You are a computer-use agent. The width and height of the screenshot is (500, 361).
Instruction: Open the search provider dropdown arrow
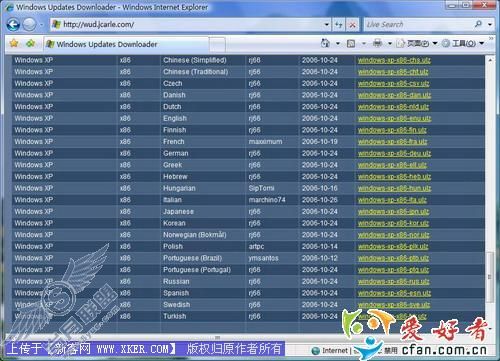490,24
